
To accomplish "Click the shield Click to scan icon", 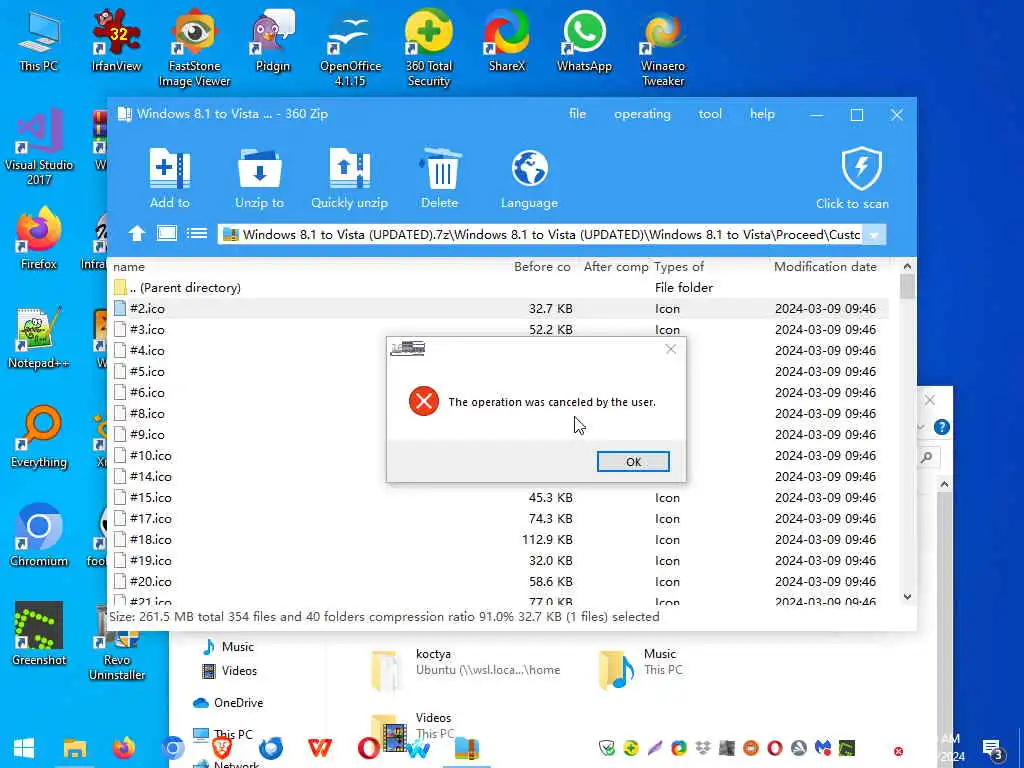I will tap(861, 168).
